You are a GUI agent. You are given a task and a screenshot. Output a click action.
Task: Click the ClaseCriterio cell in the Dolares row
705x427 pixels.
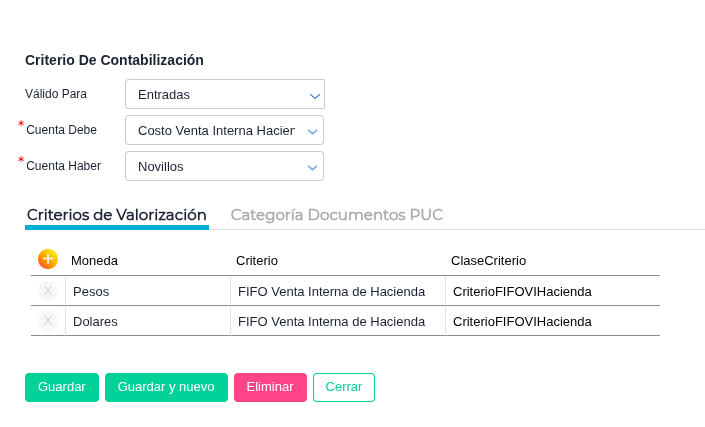(x=551, y=321)
